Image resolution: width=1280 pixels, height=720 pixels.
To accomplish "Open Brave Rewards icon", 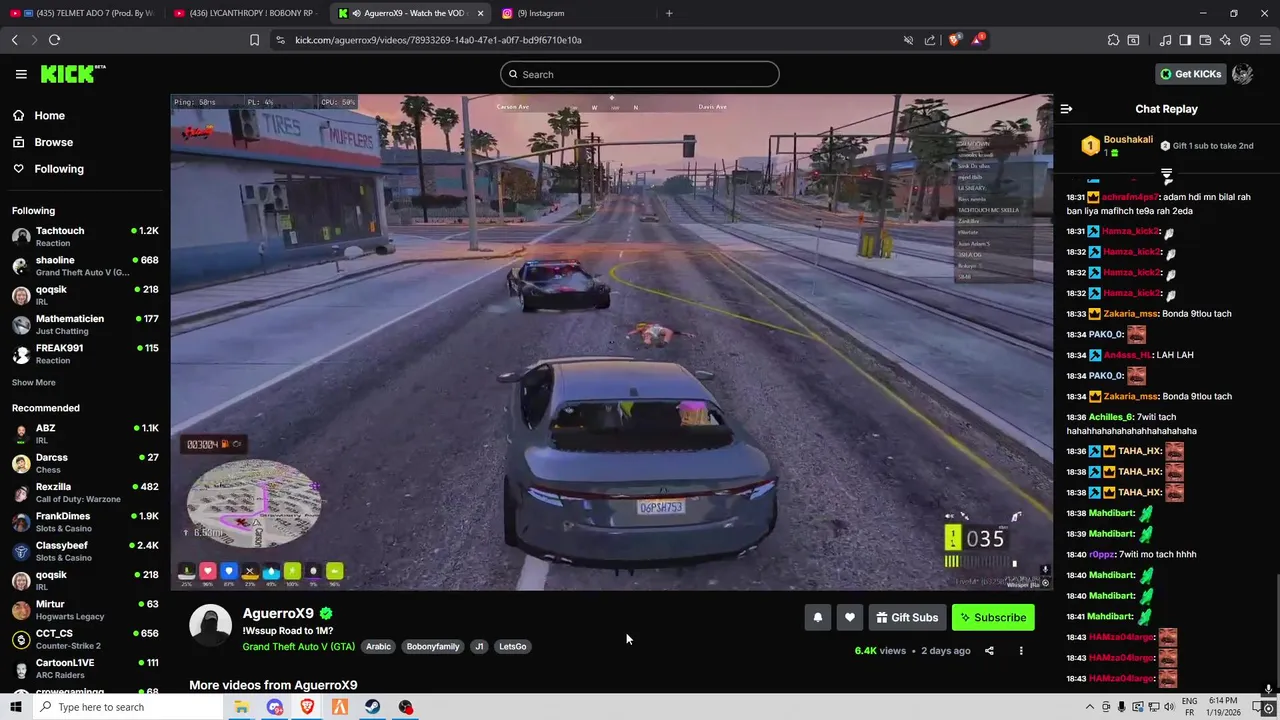I will [977, 40].
